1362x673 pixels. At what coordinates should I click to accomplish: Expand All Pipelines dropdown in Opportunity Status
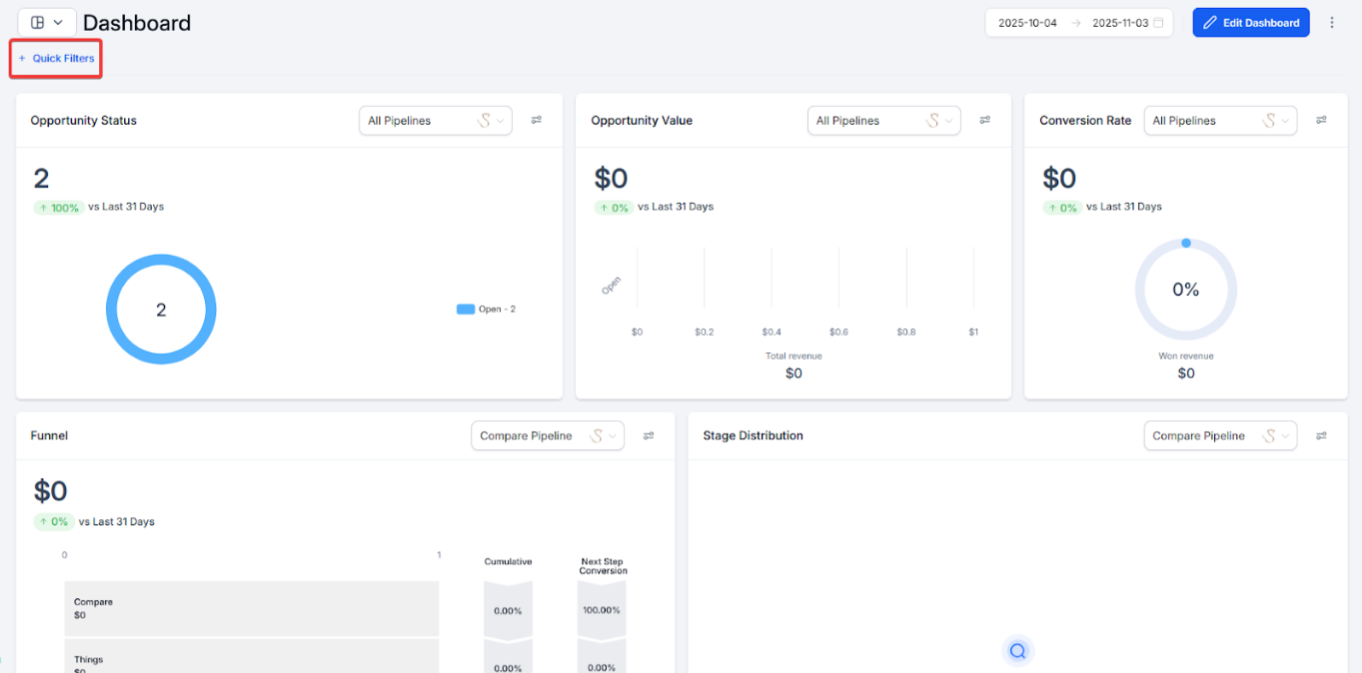[x=436, y=120]
